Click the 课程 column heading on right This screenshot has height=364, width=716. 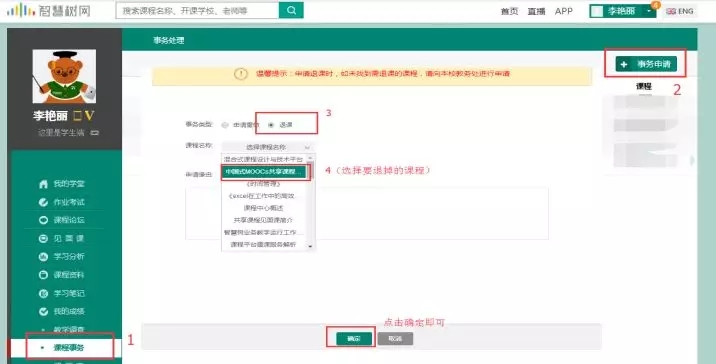pyautogui.click(x=644, y=86)
